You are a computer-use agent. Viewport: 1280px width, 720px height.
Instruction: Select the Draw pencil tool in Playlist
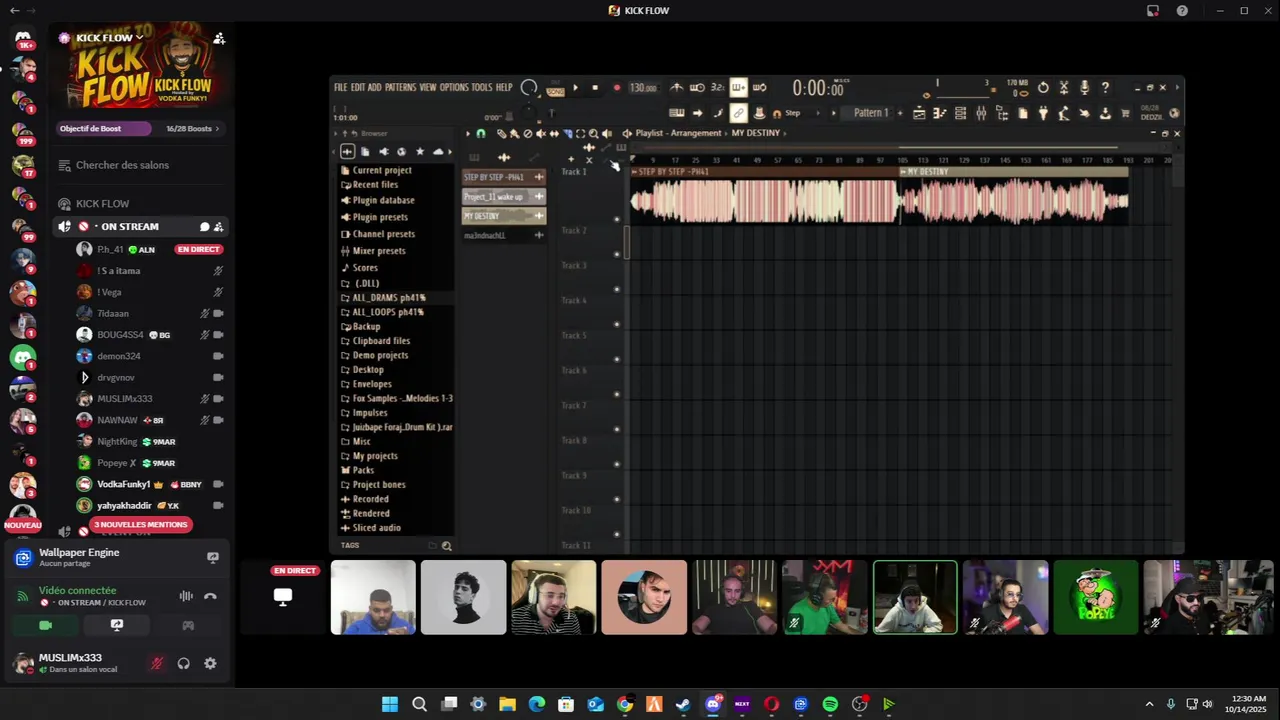pyautogui.click(x=502, y=133)
